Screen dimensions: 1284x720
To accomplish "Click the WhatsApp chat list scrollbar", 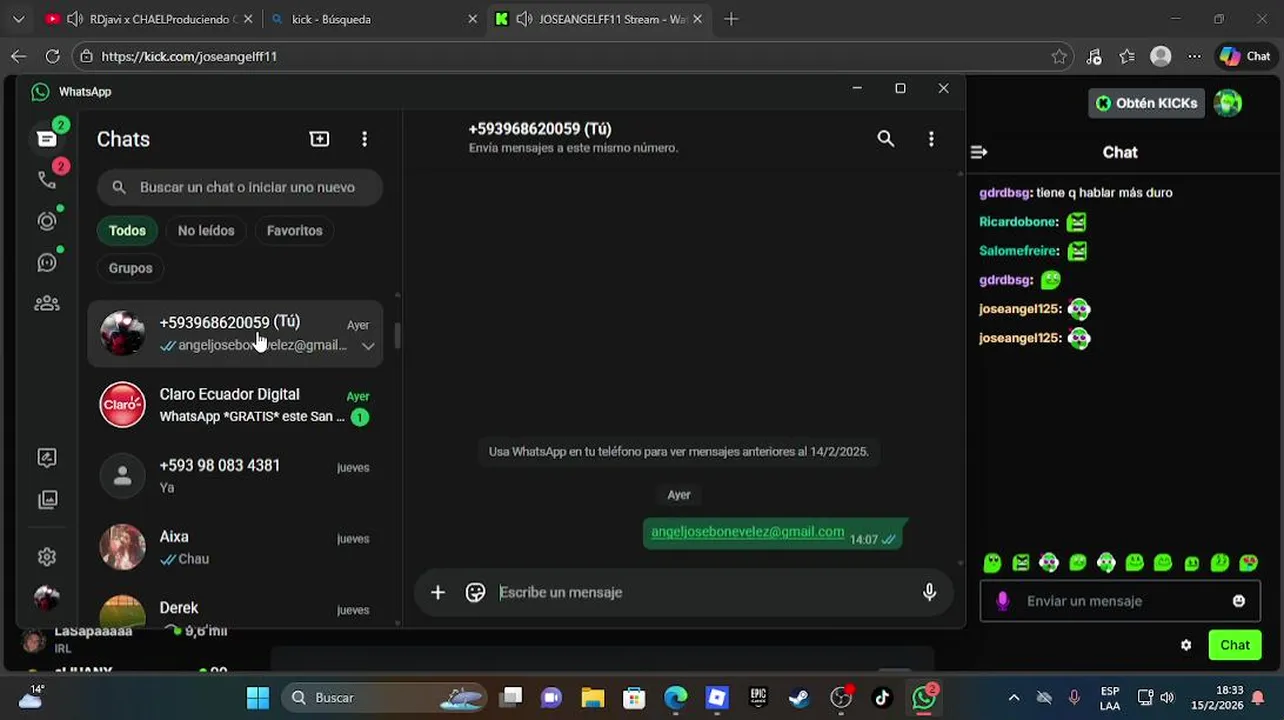I will pyautogui.click(x=397, y=336).
